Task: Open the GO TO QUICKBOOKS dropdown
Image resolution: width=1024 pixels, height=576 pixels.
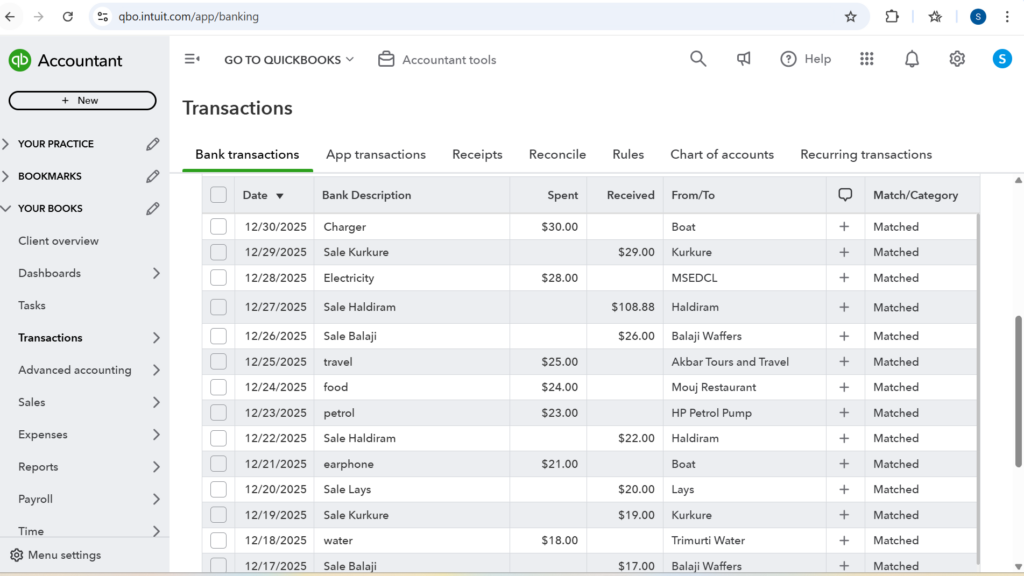Action: [289, 59]
